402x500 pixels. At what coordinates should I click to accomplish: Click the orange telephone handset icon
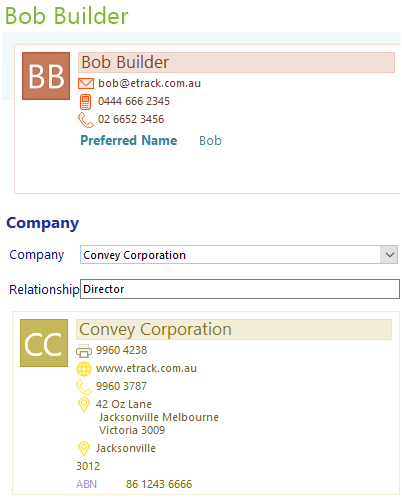pyautogui.click(x=86, y=120)
